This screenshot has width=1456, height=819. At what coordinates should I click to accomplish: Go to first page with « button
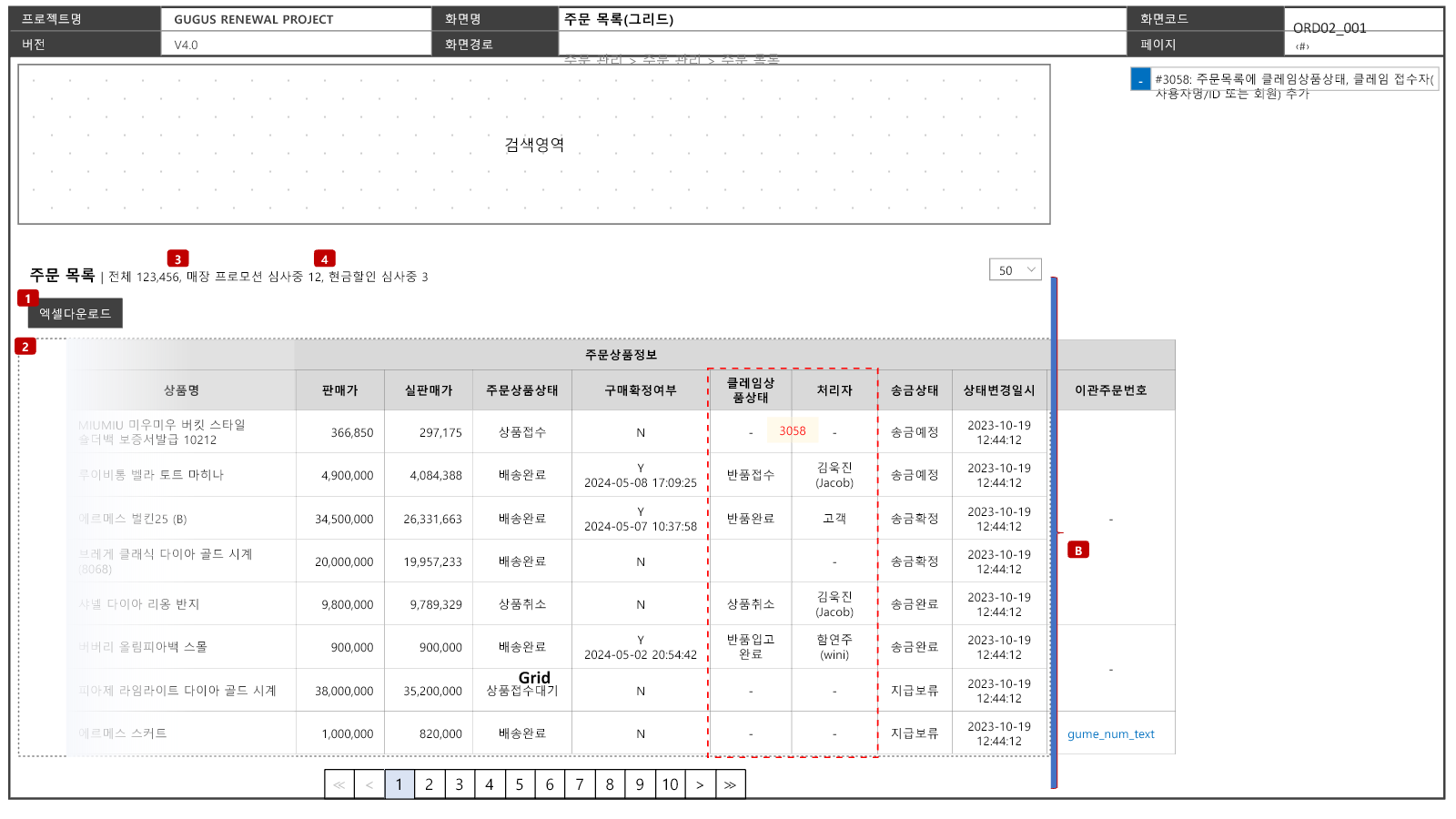click(339, 784)
